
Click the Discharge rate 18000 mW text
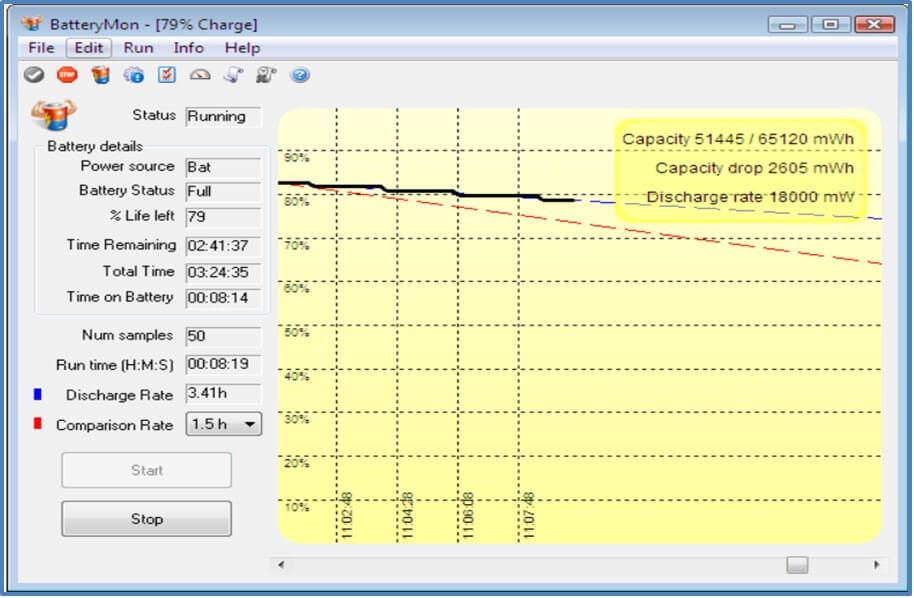(750, 197)
